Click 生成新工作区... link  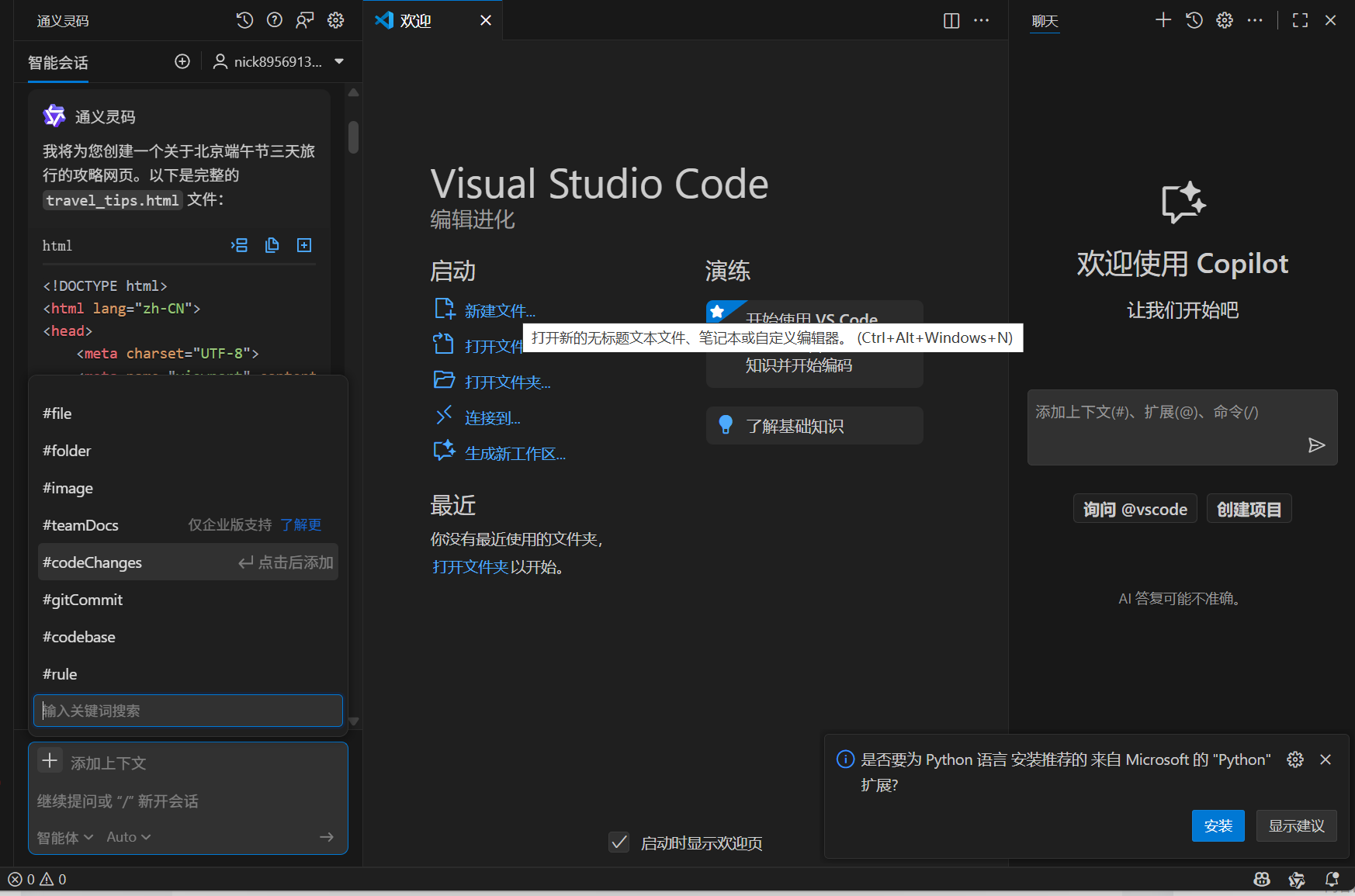click(x=515, y=454)
